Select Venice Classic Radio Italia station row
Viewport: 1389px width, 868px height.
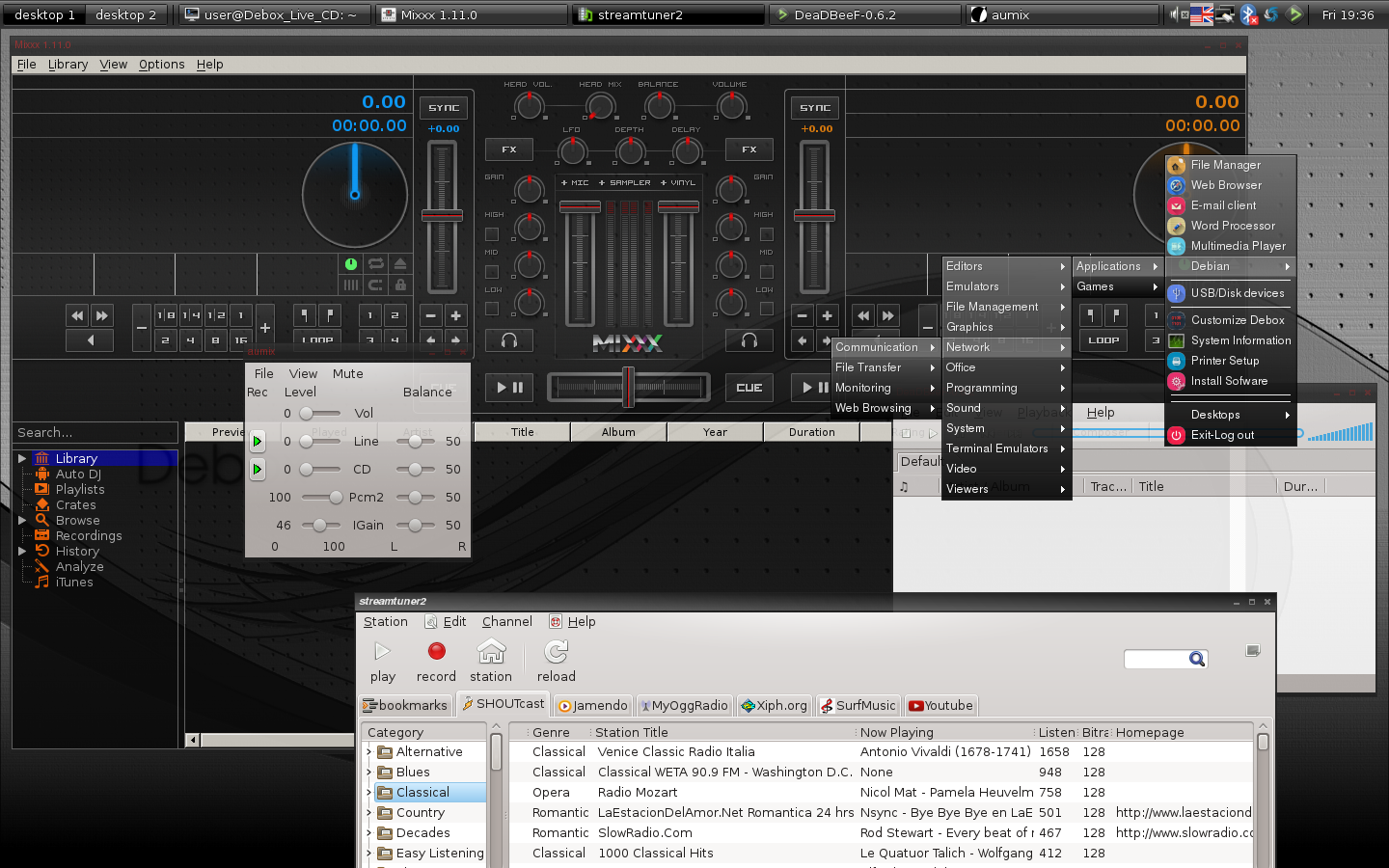881,752
